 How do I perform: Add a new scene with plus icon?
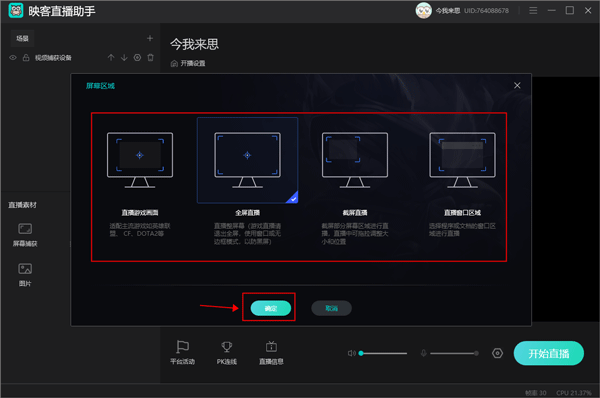pos(150,38)
